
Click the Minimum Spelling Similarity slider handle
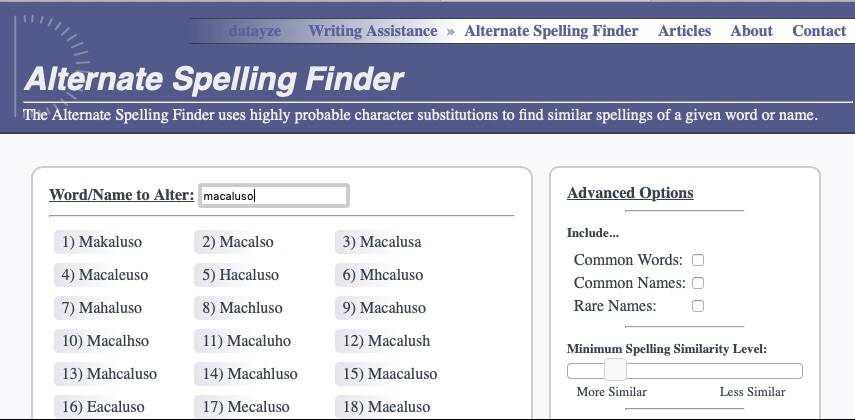coord(615,370)
